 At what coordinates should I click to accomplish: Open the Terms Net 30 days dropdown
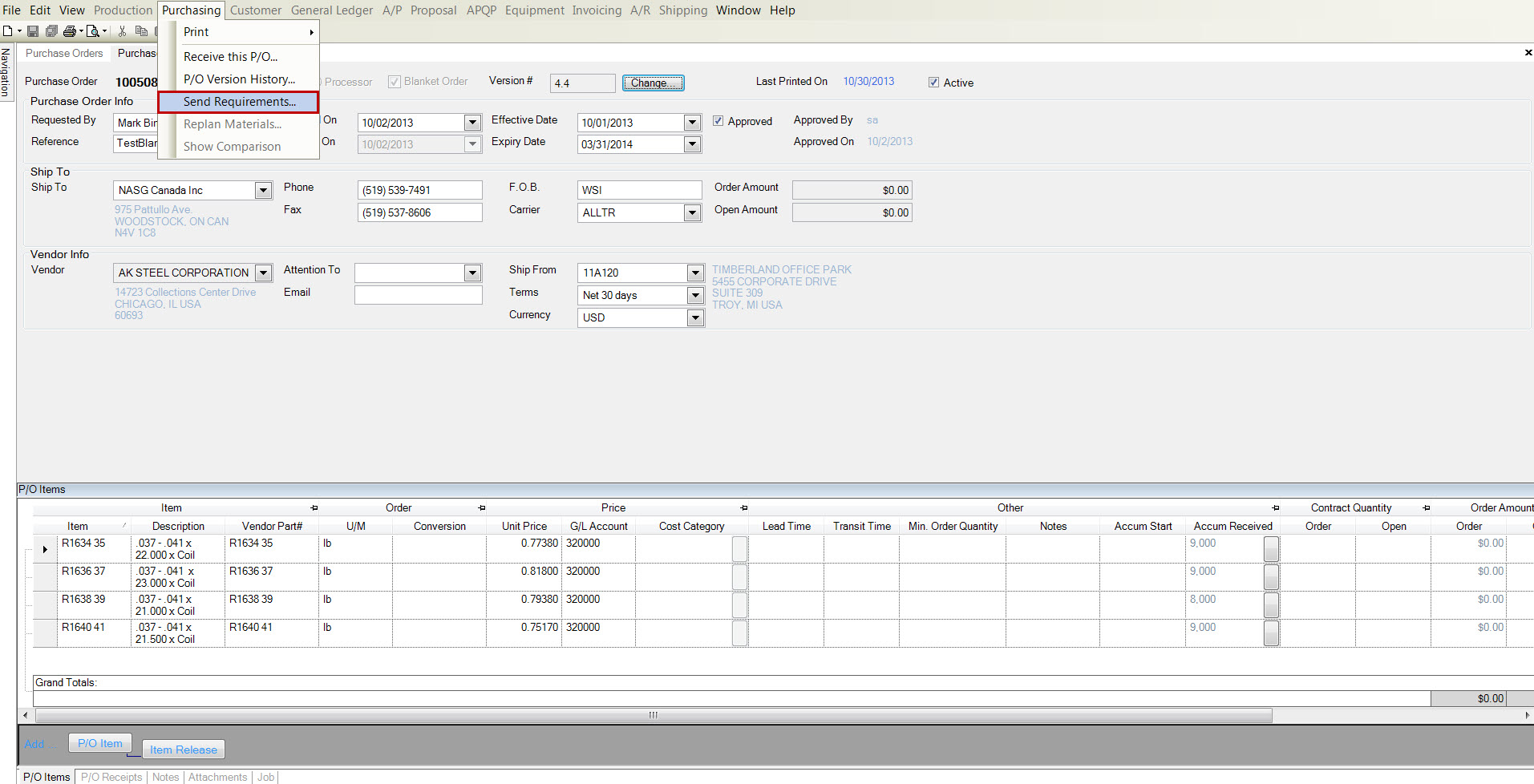coord(695,295)
